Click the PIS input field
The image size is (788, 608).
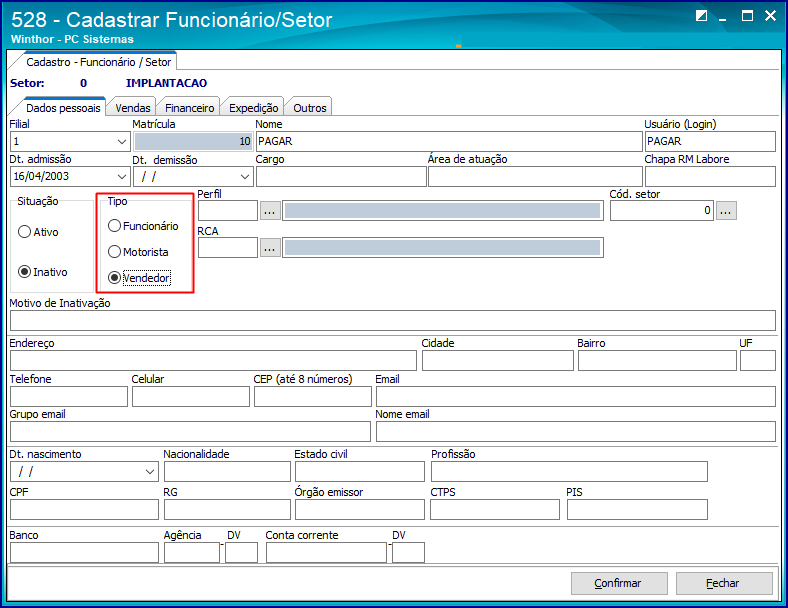[x=637, y=510]
